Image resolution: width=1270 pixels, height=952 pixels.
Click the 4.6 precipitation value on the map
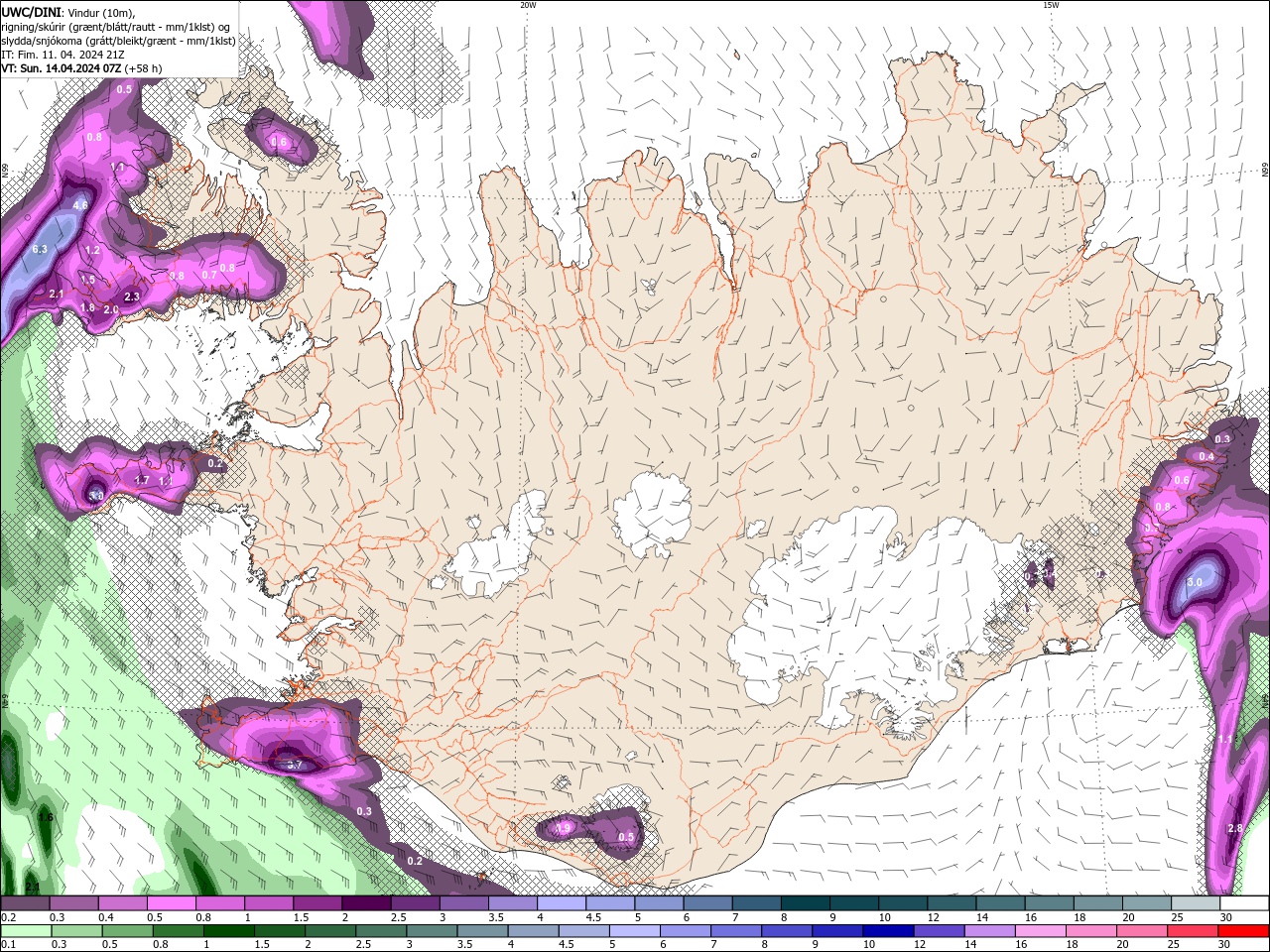point(80,205)
